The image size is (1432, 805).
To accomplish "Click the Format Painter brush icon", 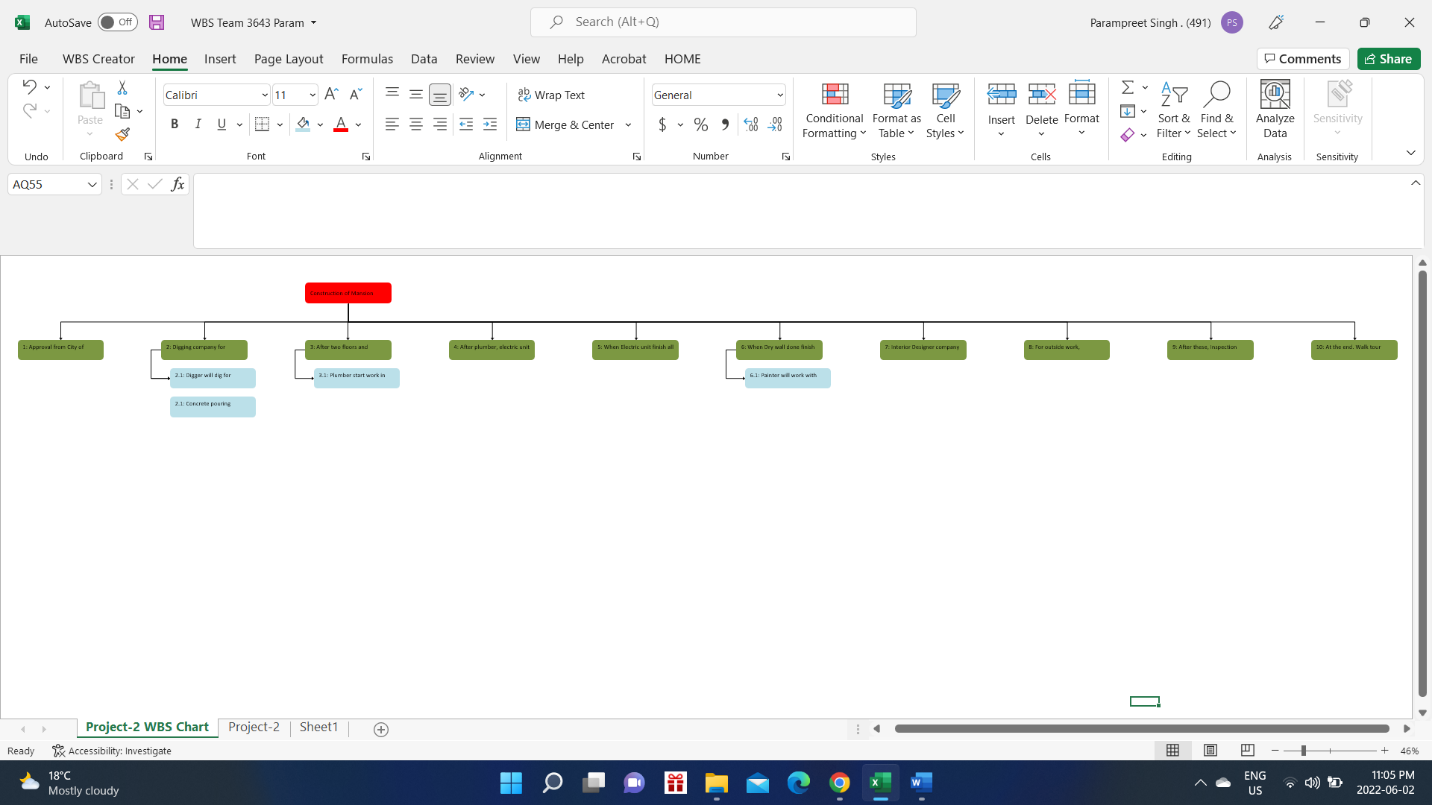I will tap(122, 134).
